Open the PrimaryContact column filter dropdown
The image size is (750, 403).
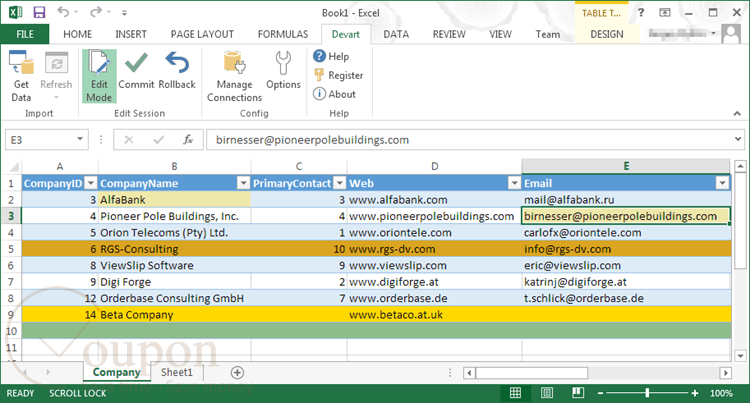(340, 183)
